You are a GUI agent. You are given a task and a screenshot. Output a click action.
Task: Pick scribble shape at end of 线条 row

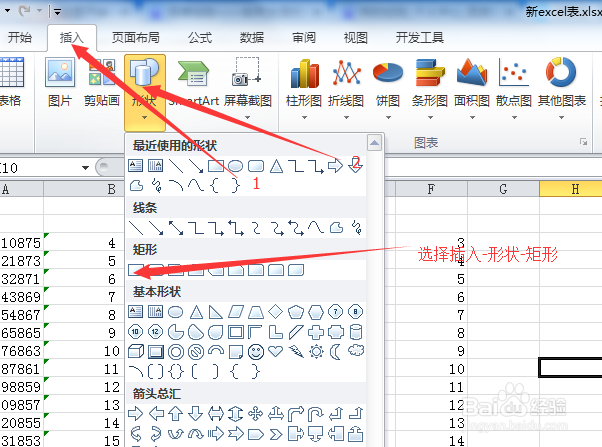[x=357, y=228]
